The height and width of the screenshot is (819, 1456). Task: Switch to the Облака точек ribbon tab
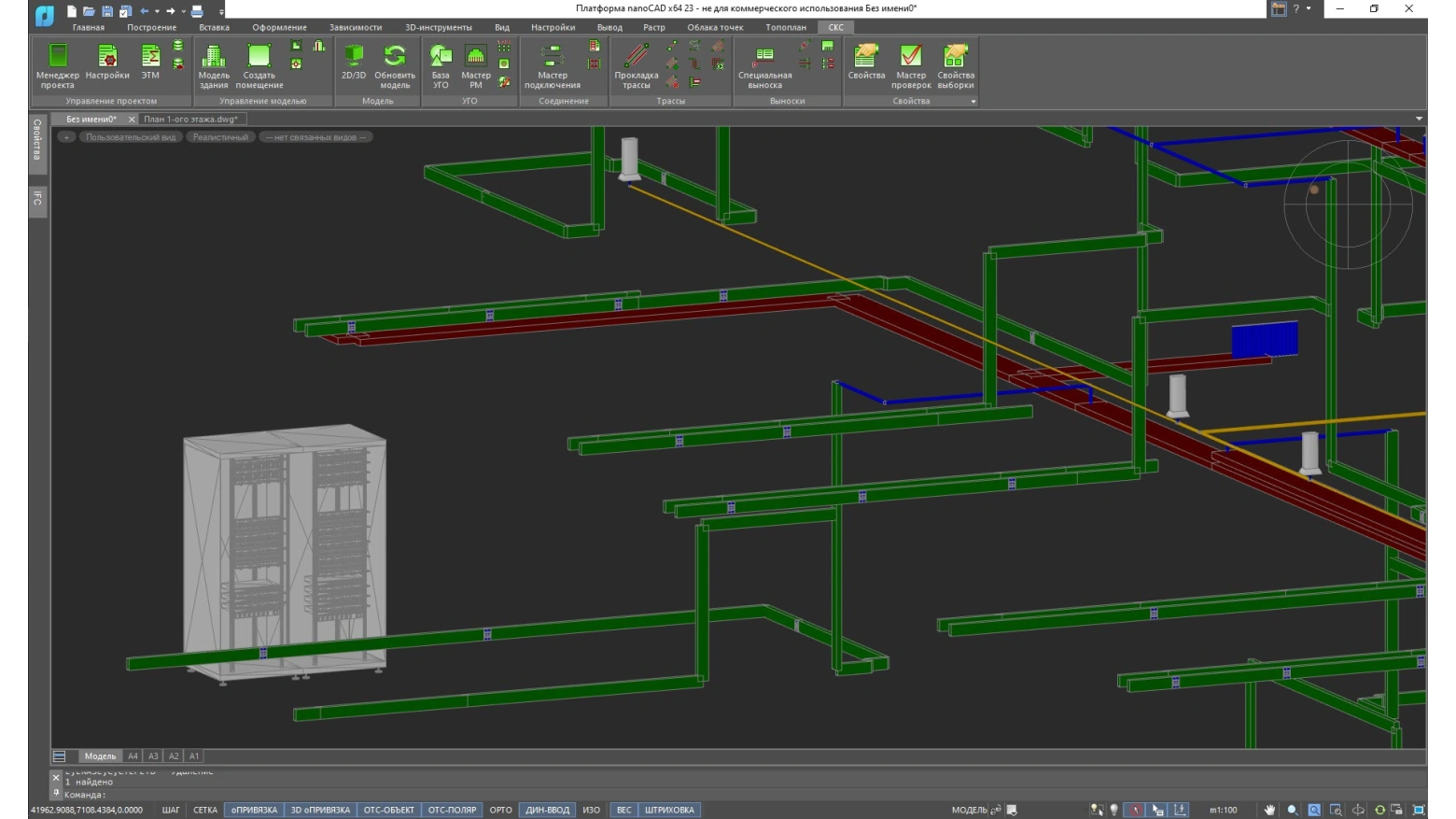point(715,27)
